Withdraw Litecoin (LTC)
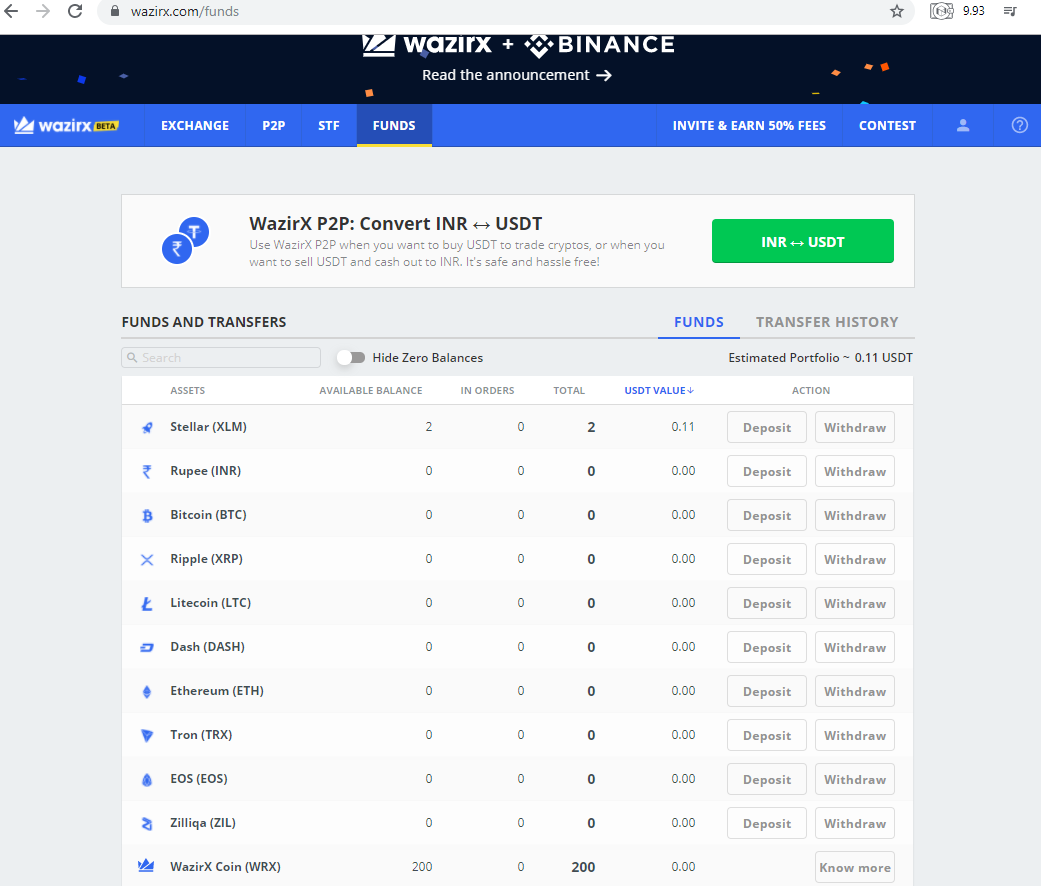The height and width of the screenshot is (886, 1041). pyautogui.click(x=854, y=603)
